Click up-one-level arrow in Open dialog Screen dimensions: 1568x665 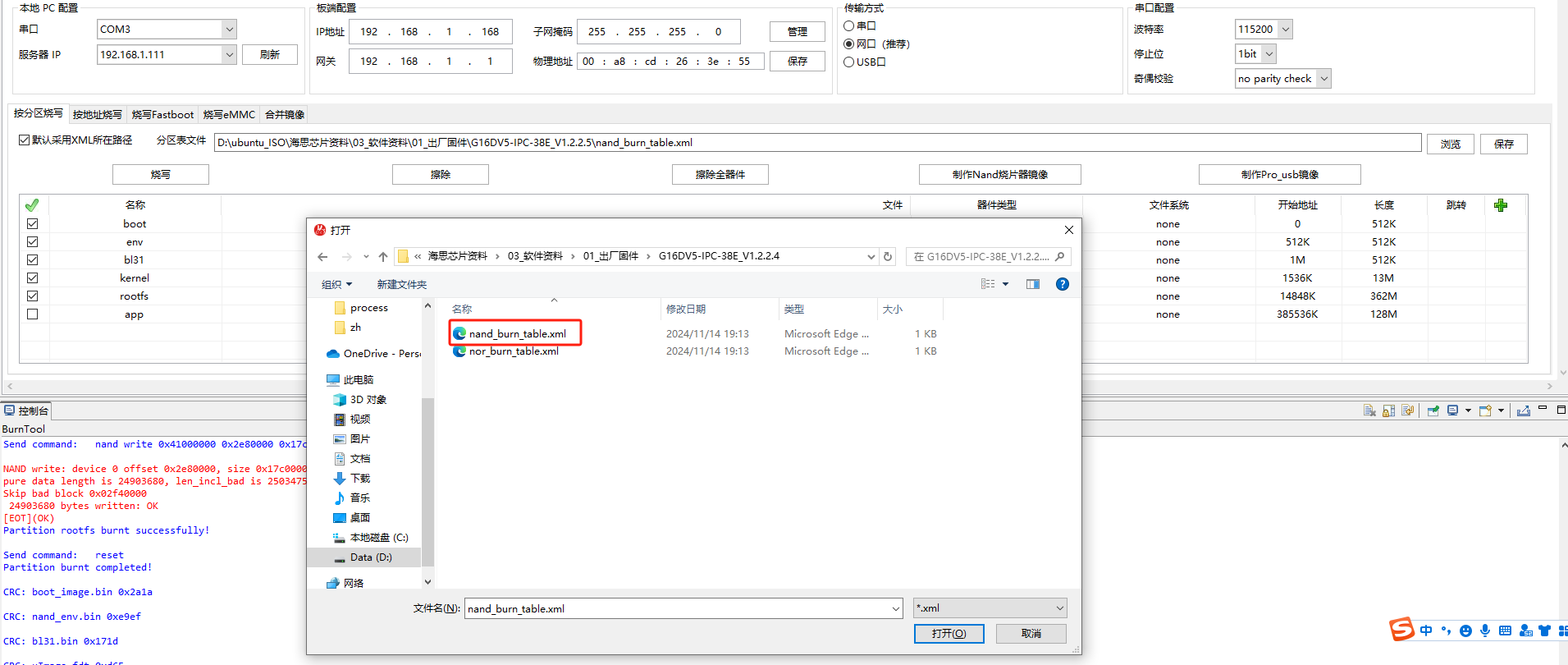[x=383, y=257]
